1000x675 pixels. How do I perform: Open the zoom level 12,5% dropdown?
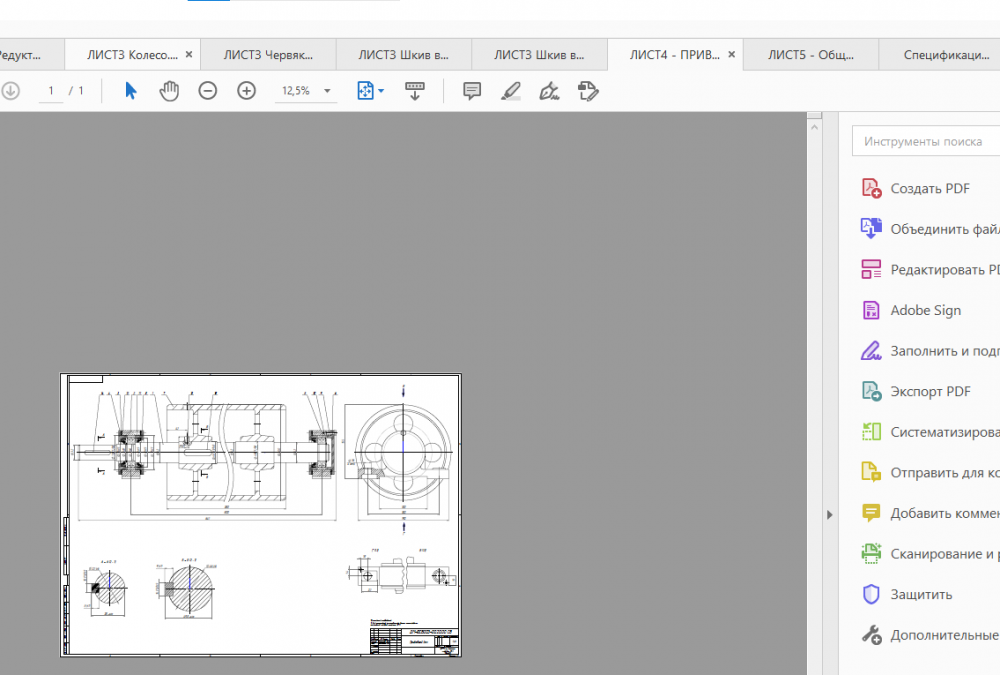tap(327, 91)
